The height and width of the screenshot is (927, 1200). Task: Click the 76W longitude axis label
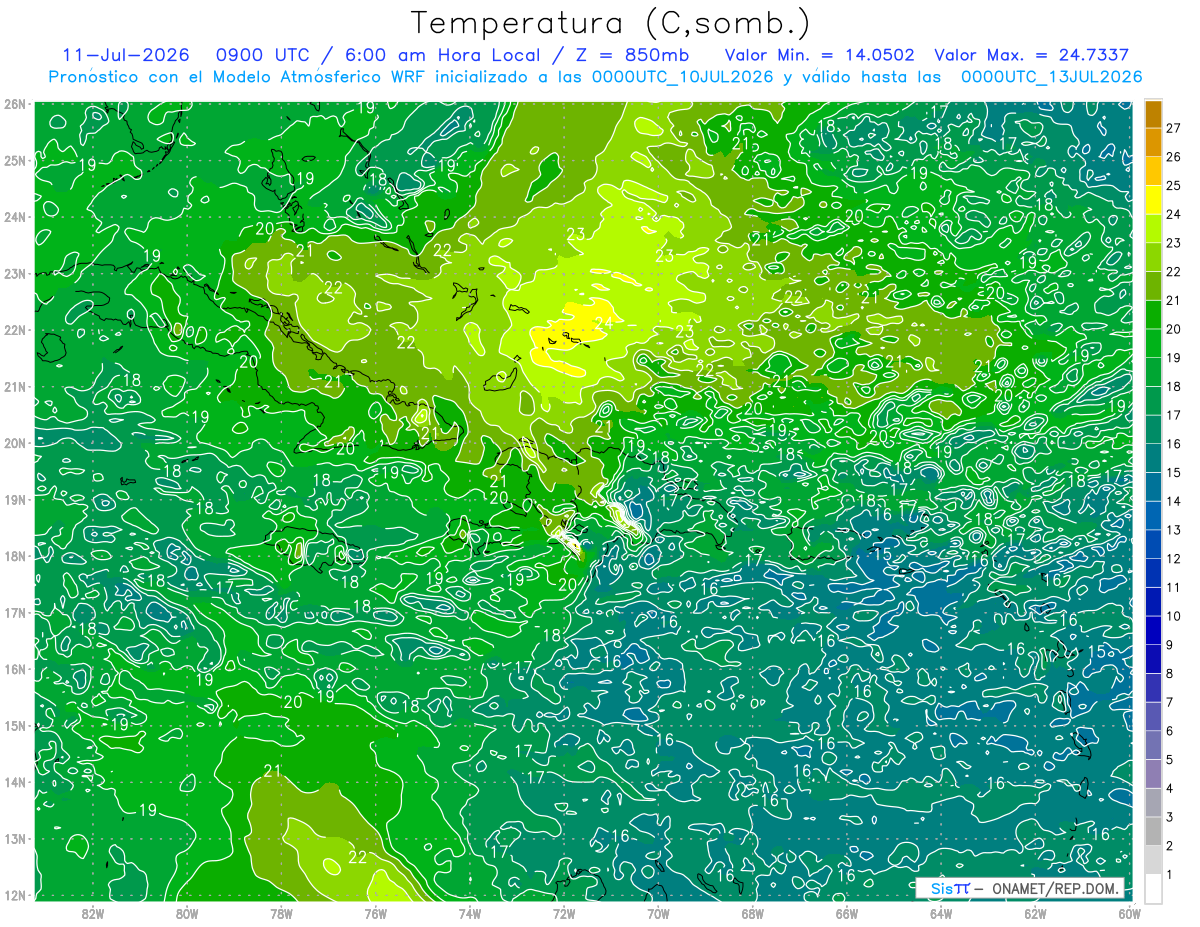[x=375, y=913]
